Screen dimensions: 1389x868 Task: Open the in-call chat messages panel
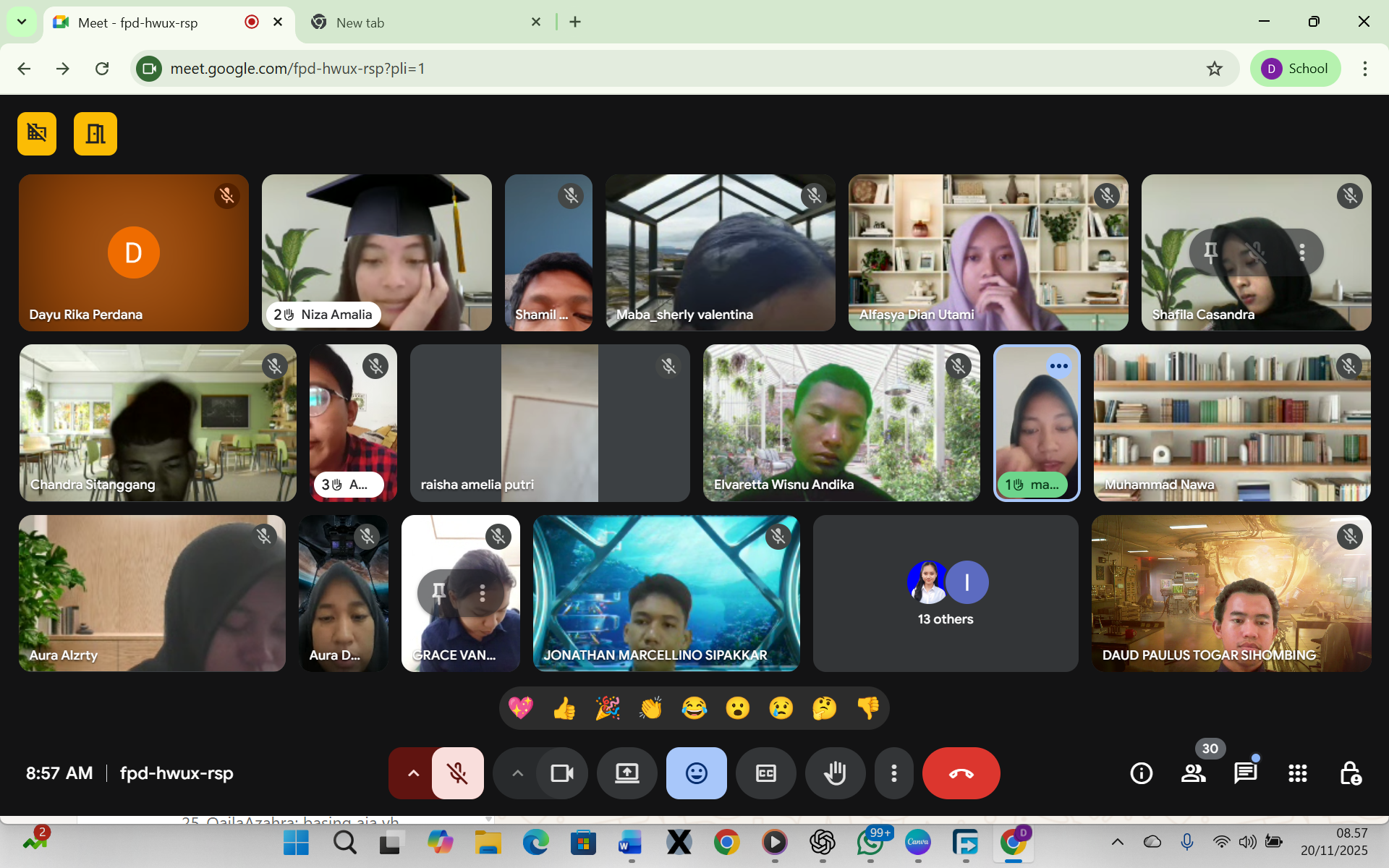[1246, 773]
